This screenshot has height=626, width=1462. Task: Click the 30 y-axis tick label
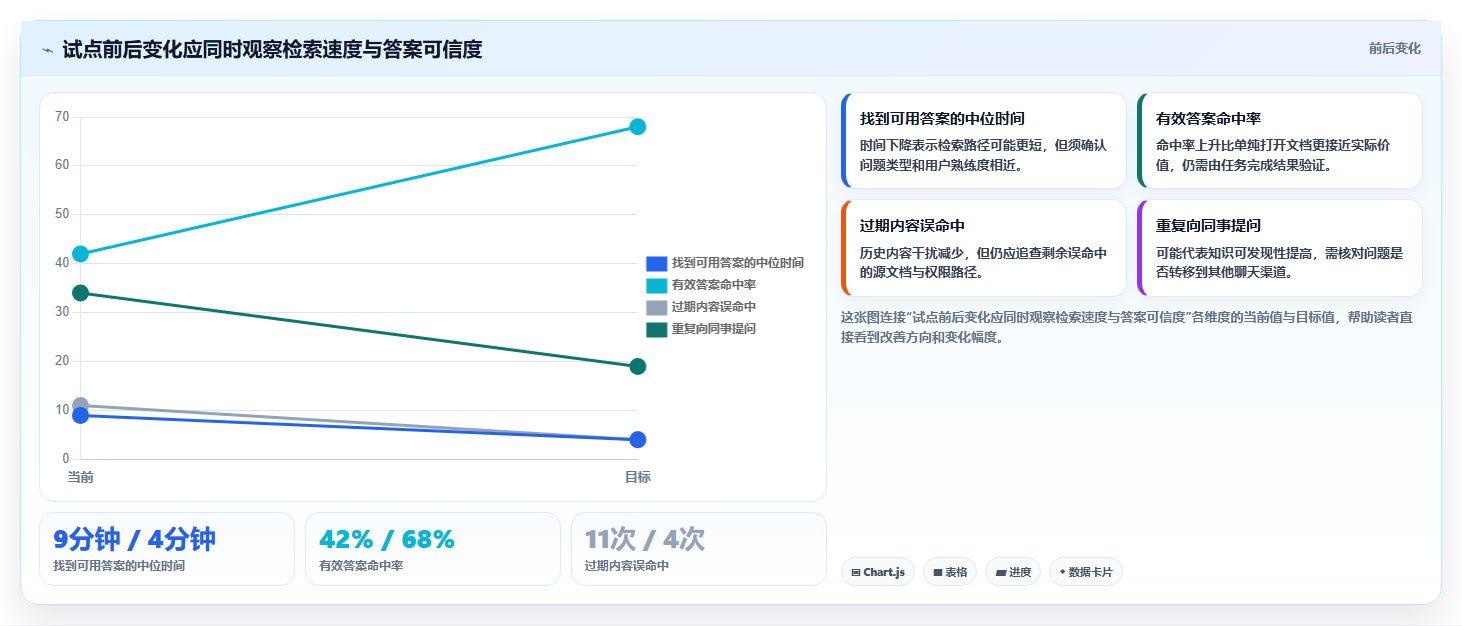tap(62, 312)
